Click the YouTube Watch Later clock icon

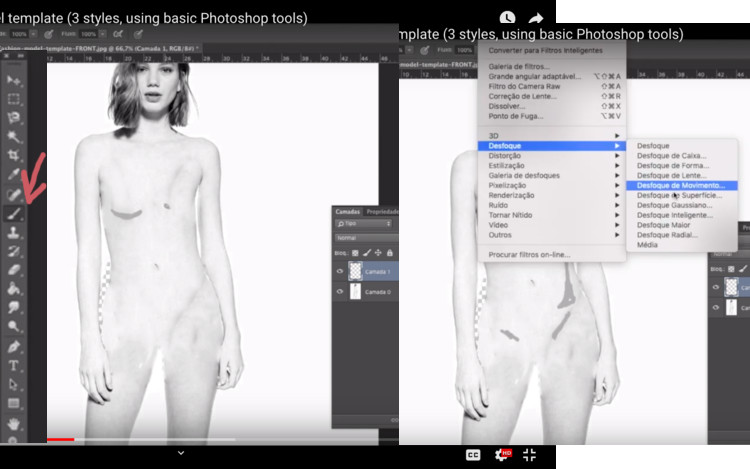pyautogui.click(x=507, y=18)
